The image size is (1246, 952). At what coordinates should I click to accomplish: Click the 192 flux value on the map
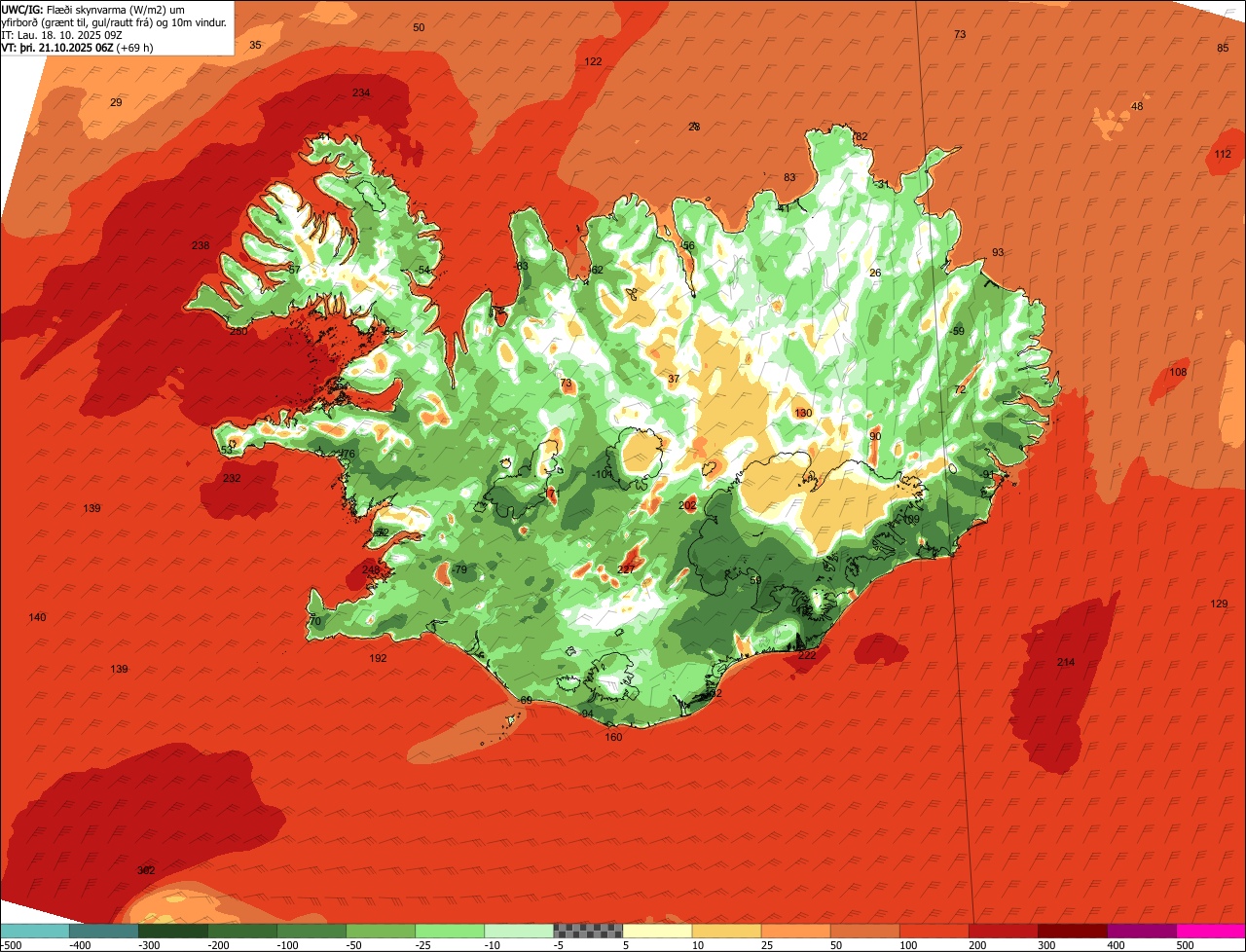pos(379,659)
